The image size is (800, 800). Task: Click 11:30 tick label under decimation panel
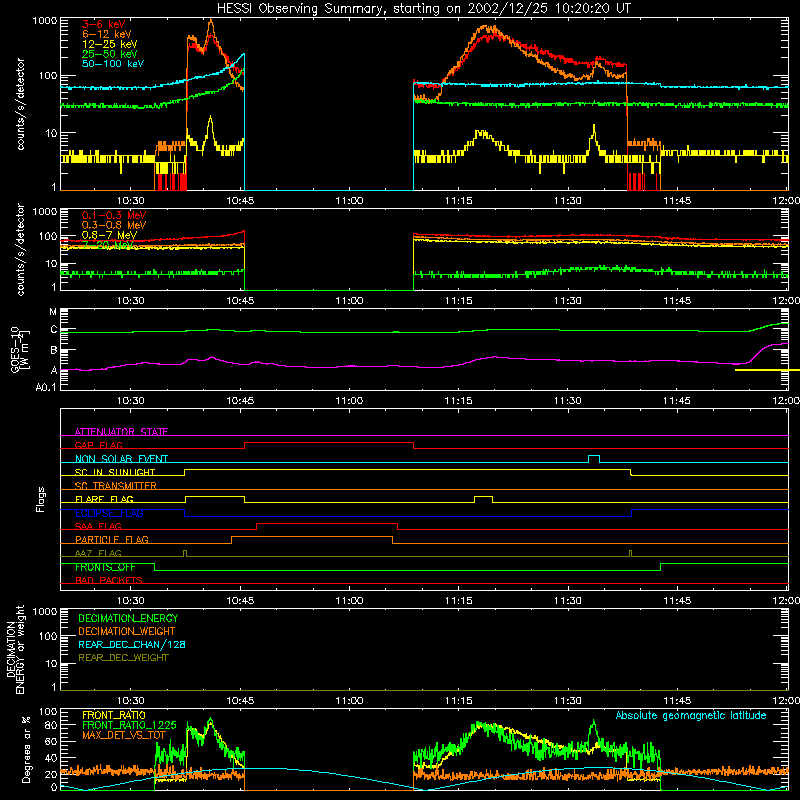567,701
